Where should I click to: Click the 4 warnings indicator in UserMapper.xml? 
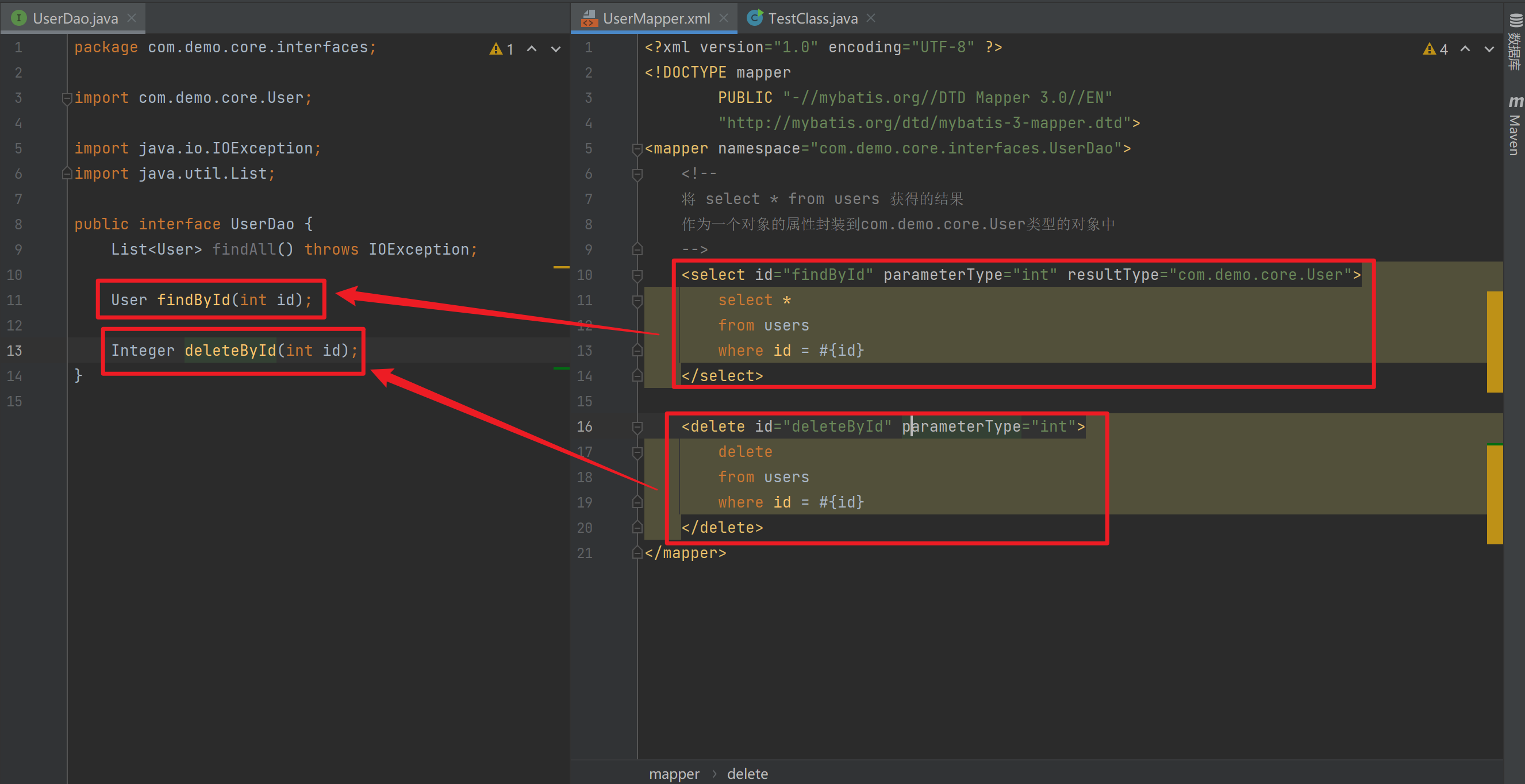click(x=1435, y=49)
